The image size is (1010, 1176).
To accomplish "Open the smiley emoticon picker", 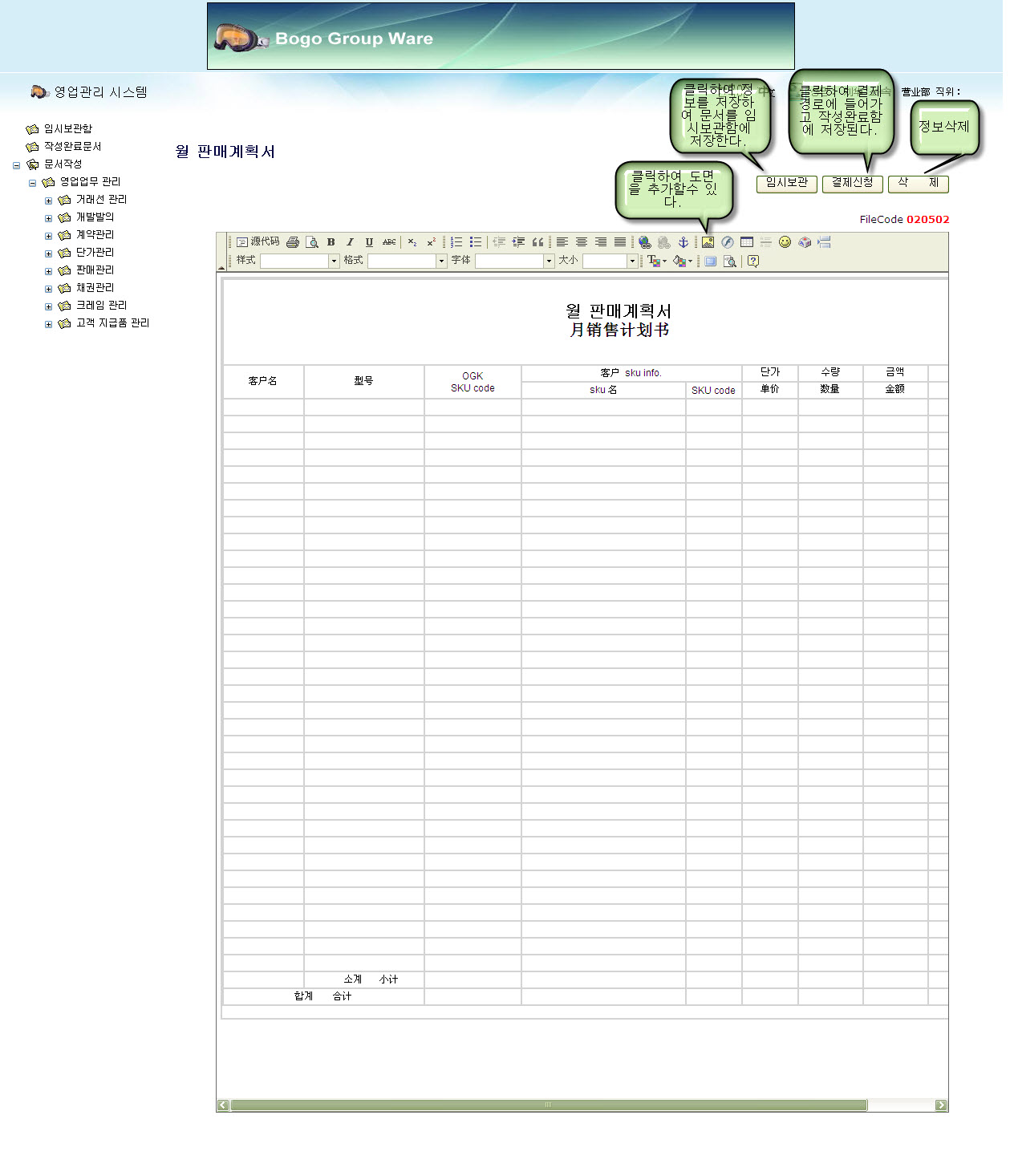I will pyautogui.click(x=785, y=242).
